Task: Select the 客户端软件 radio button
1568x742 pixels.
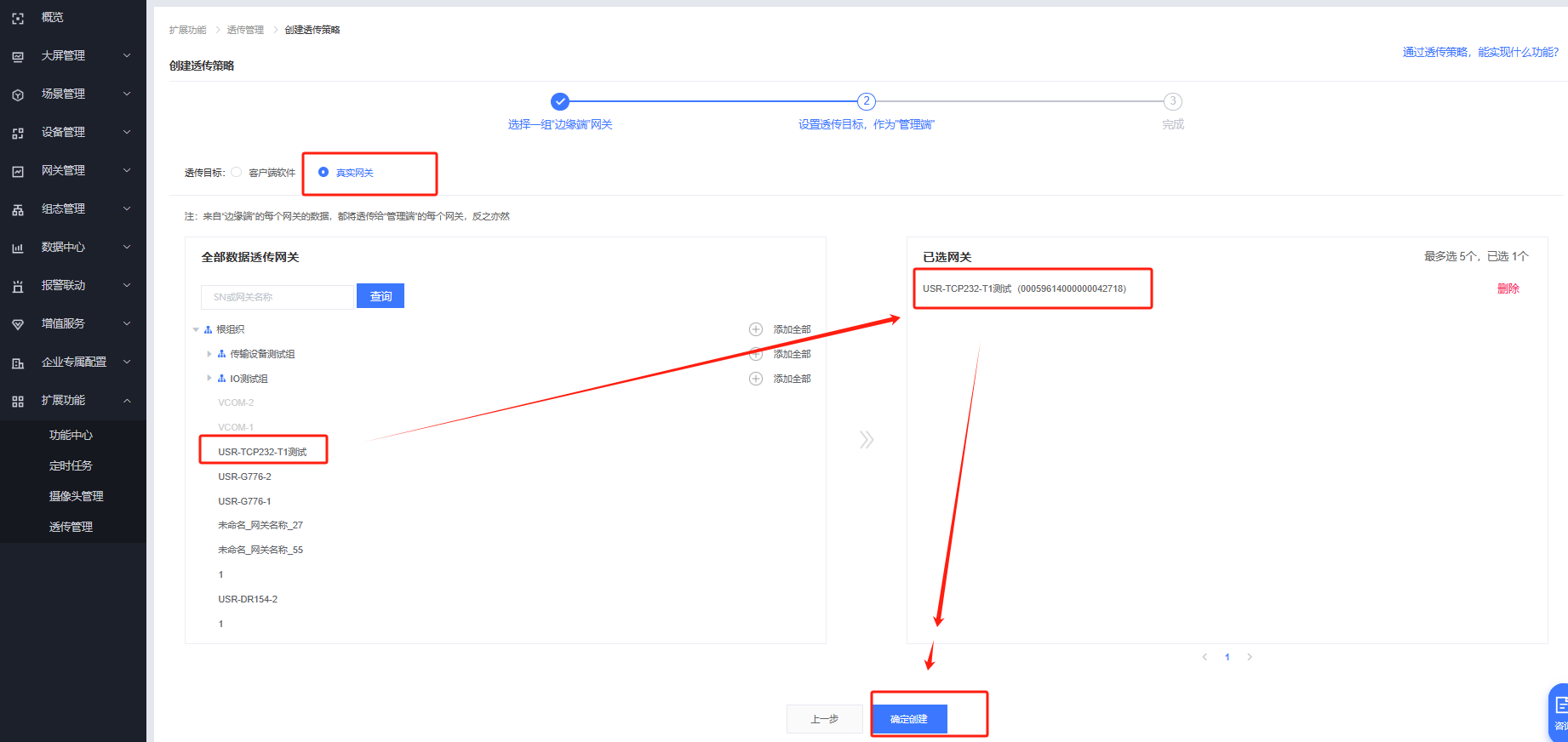Action: (x=237, y=172)
